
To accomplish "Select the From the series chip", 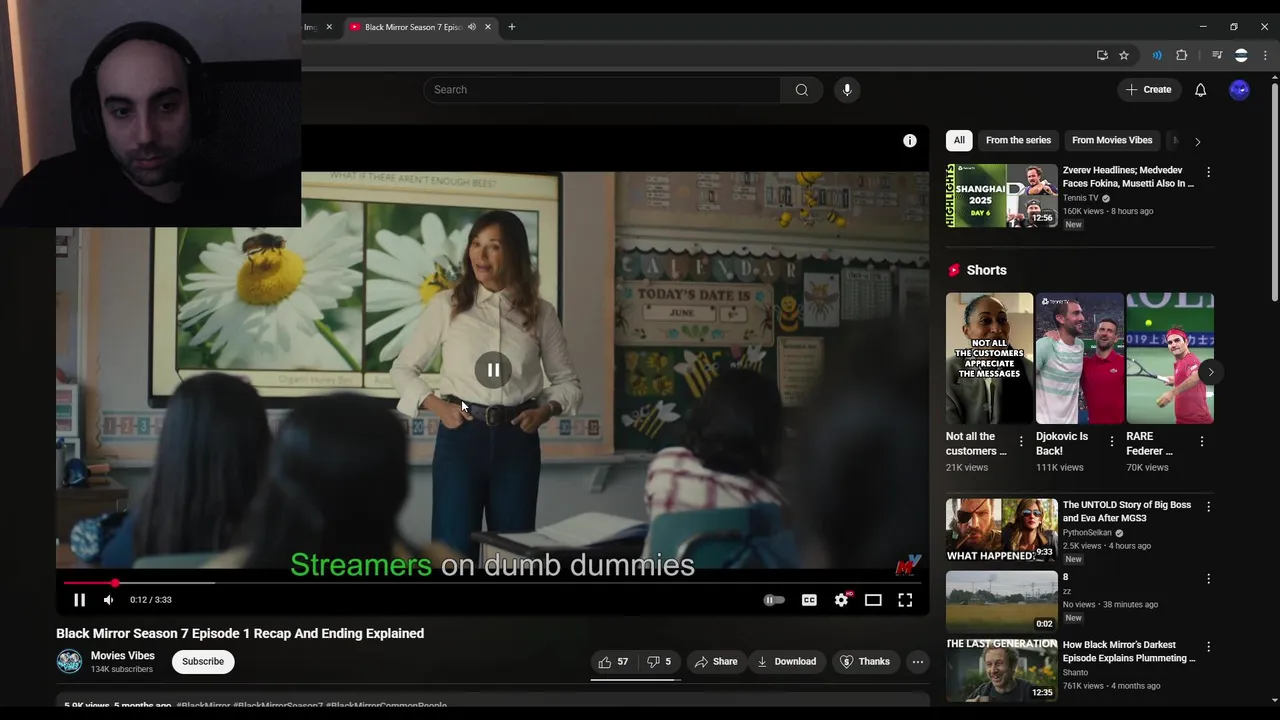I will tap(1018, 141).
